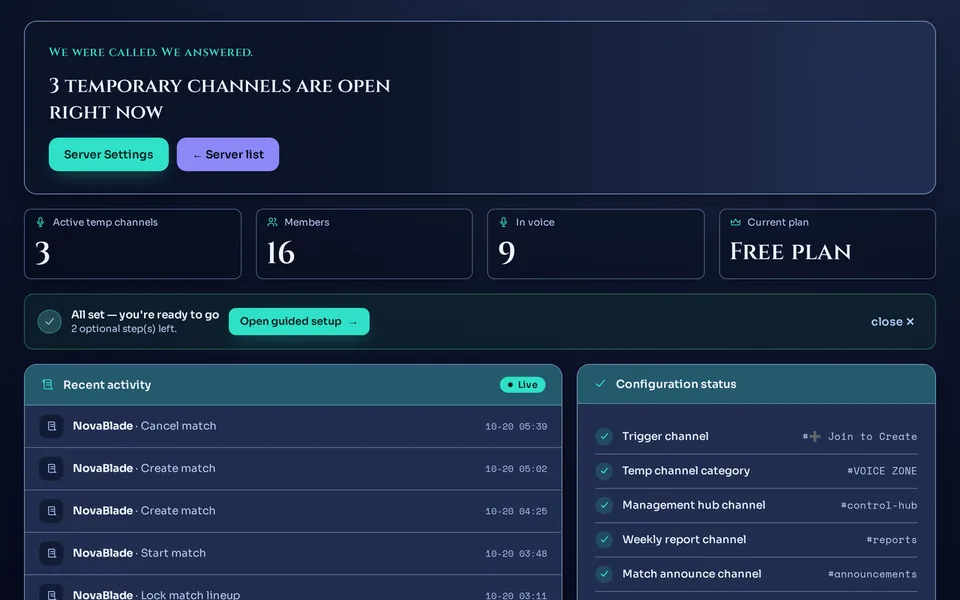The image size is (960, 600).
Task: Click the check icon for Temp channel category
Action: coord(604,471)
